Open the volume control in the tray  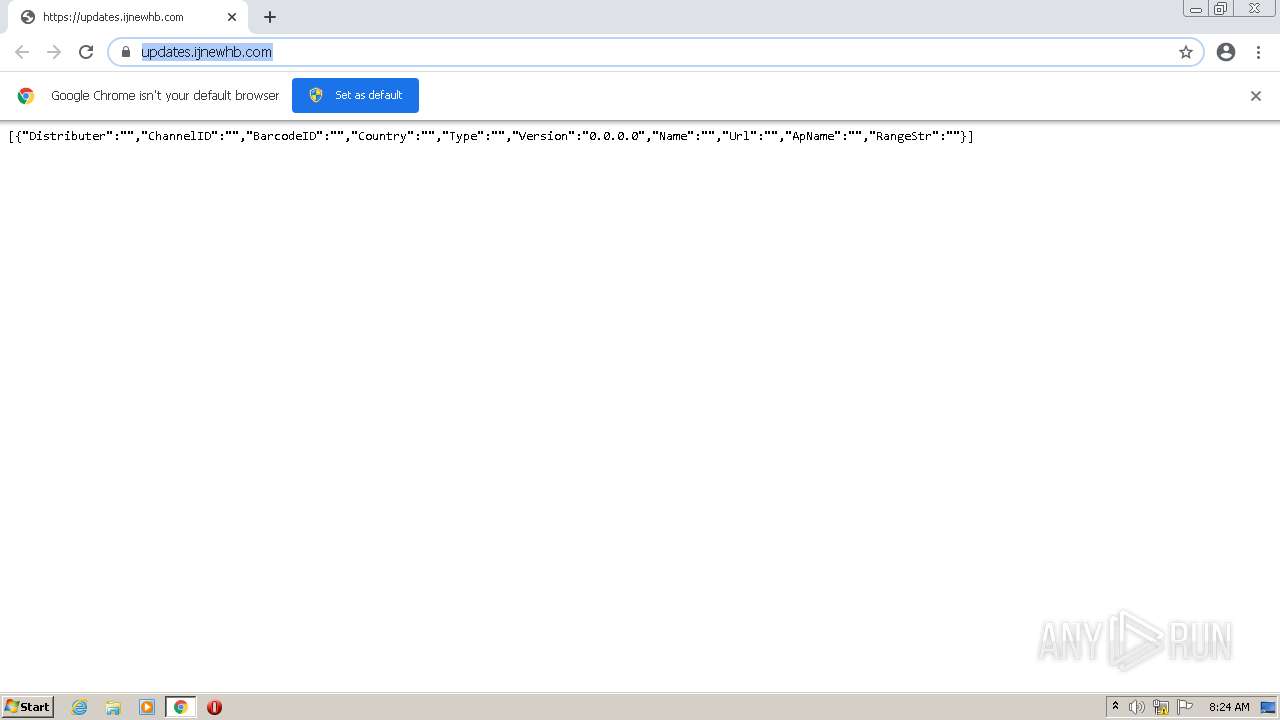[1137, 707]
